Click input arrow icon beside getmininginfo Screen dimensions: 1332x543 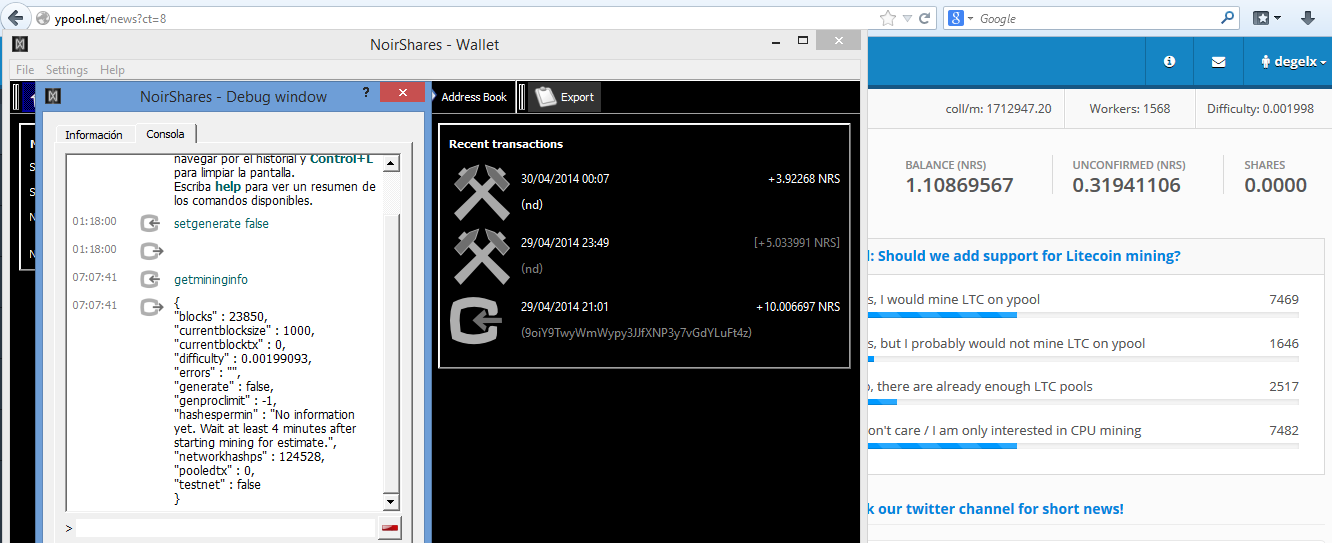click(x=151, y=279)
